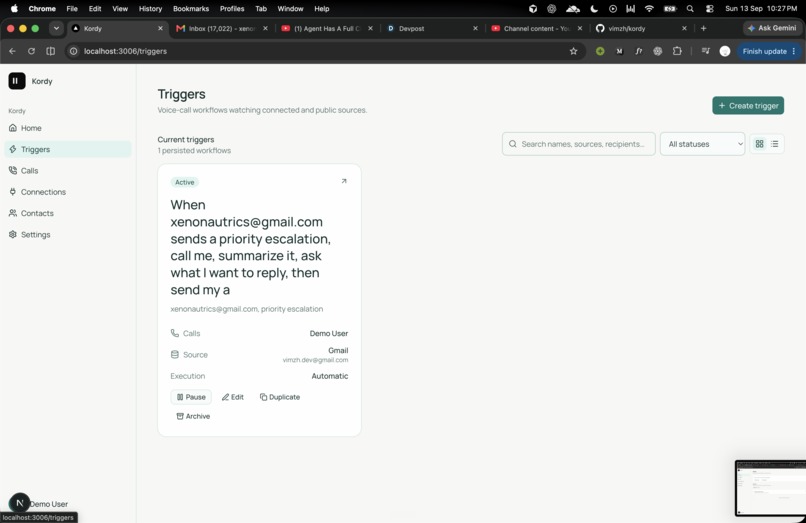Click the M extension icon in toolbar
This screenshot has height=523, width=806.
(619, 51)
